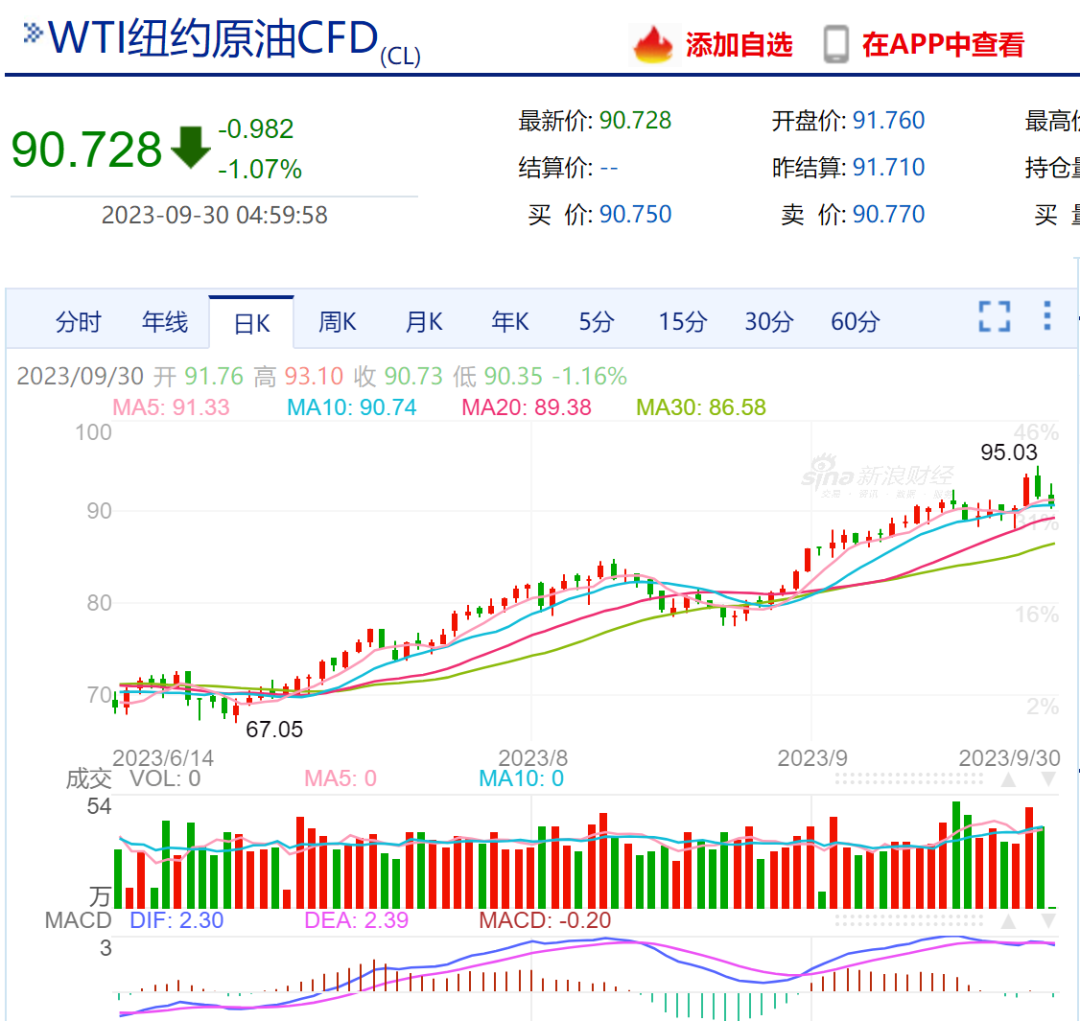Click the fullscreen expand chart icon
This screenshot has width=1080, height=1021.
(995, 316)
